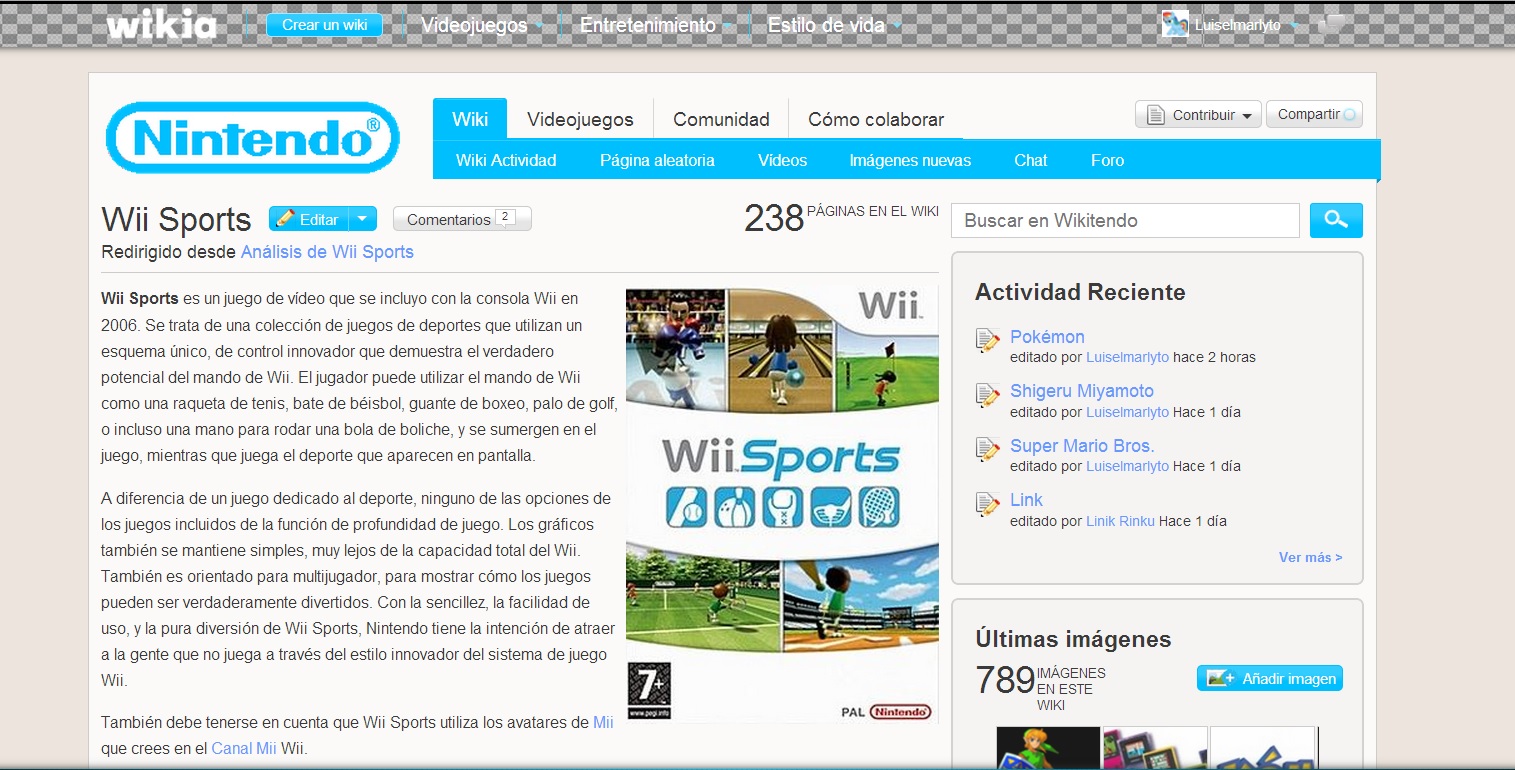Open the Nintendo wiki logo homepage
Image resolution: width=1515 pixels, height=770 pixels.
(x=252, y=138)
